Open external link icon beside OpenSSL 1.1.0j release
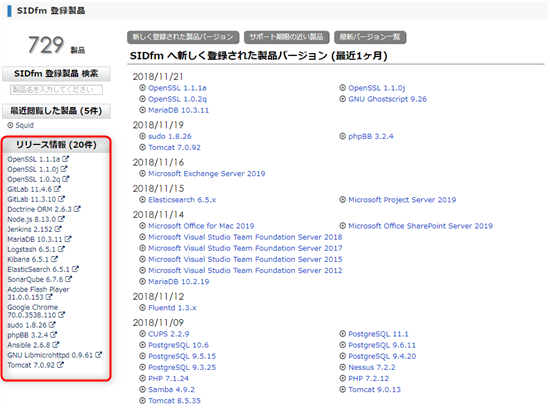 point(63,169)
